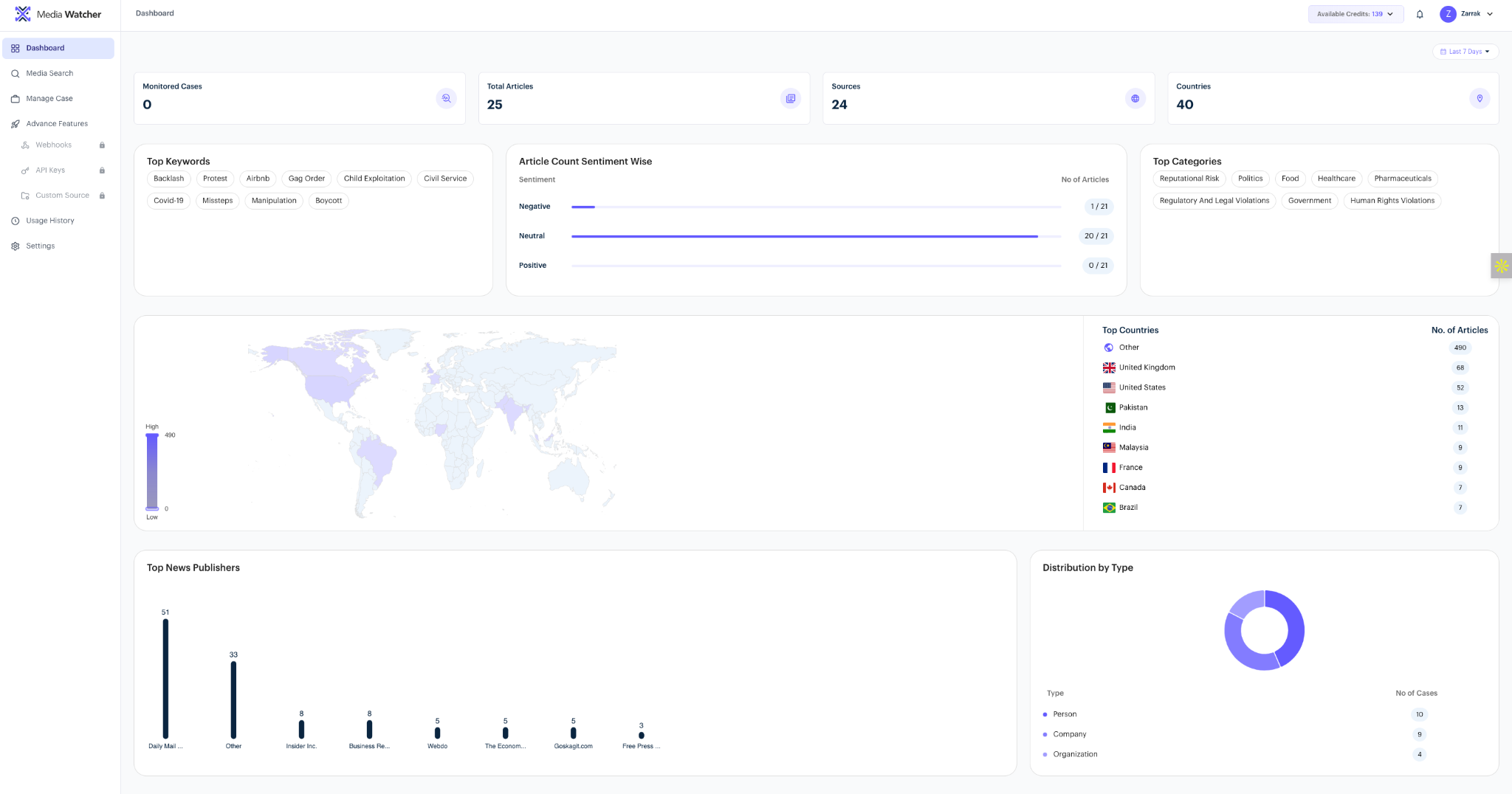This screenshot has width=1512, height=794.
Task: Click the Daily Mail publisher bar
Action: (165, 679)
